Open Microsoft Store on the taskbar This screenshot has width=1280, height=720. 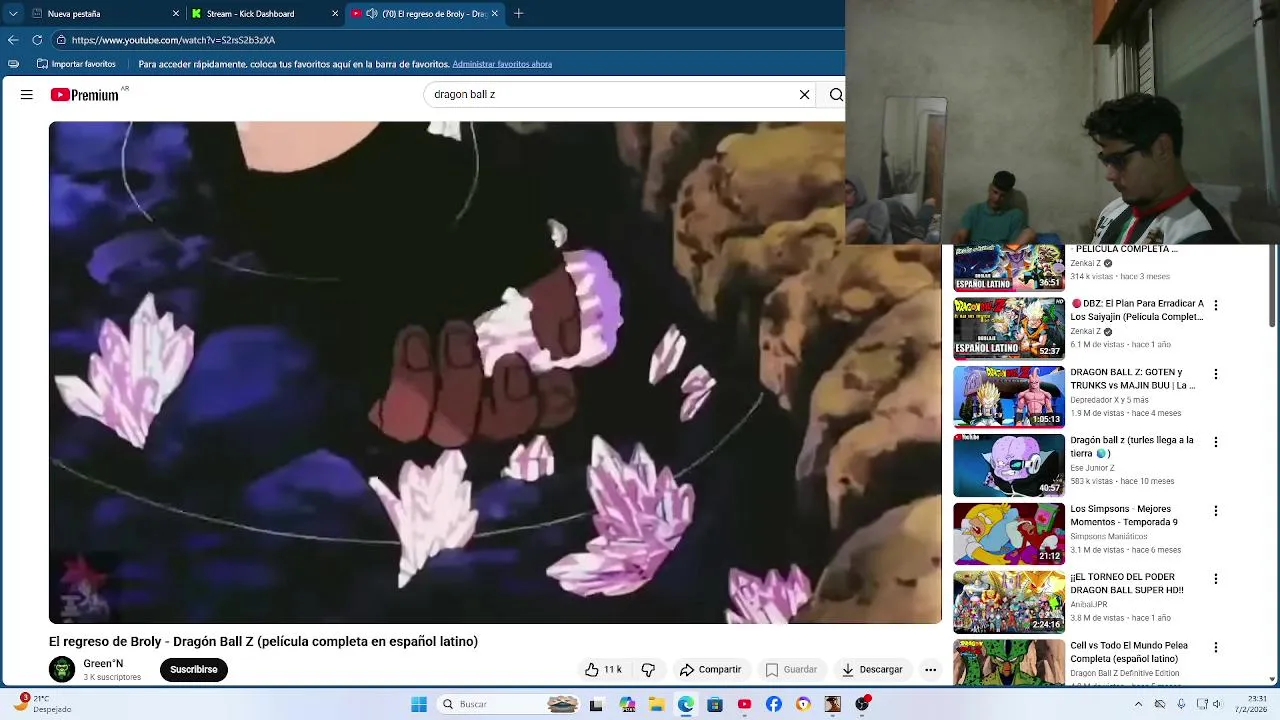[715, 704]
